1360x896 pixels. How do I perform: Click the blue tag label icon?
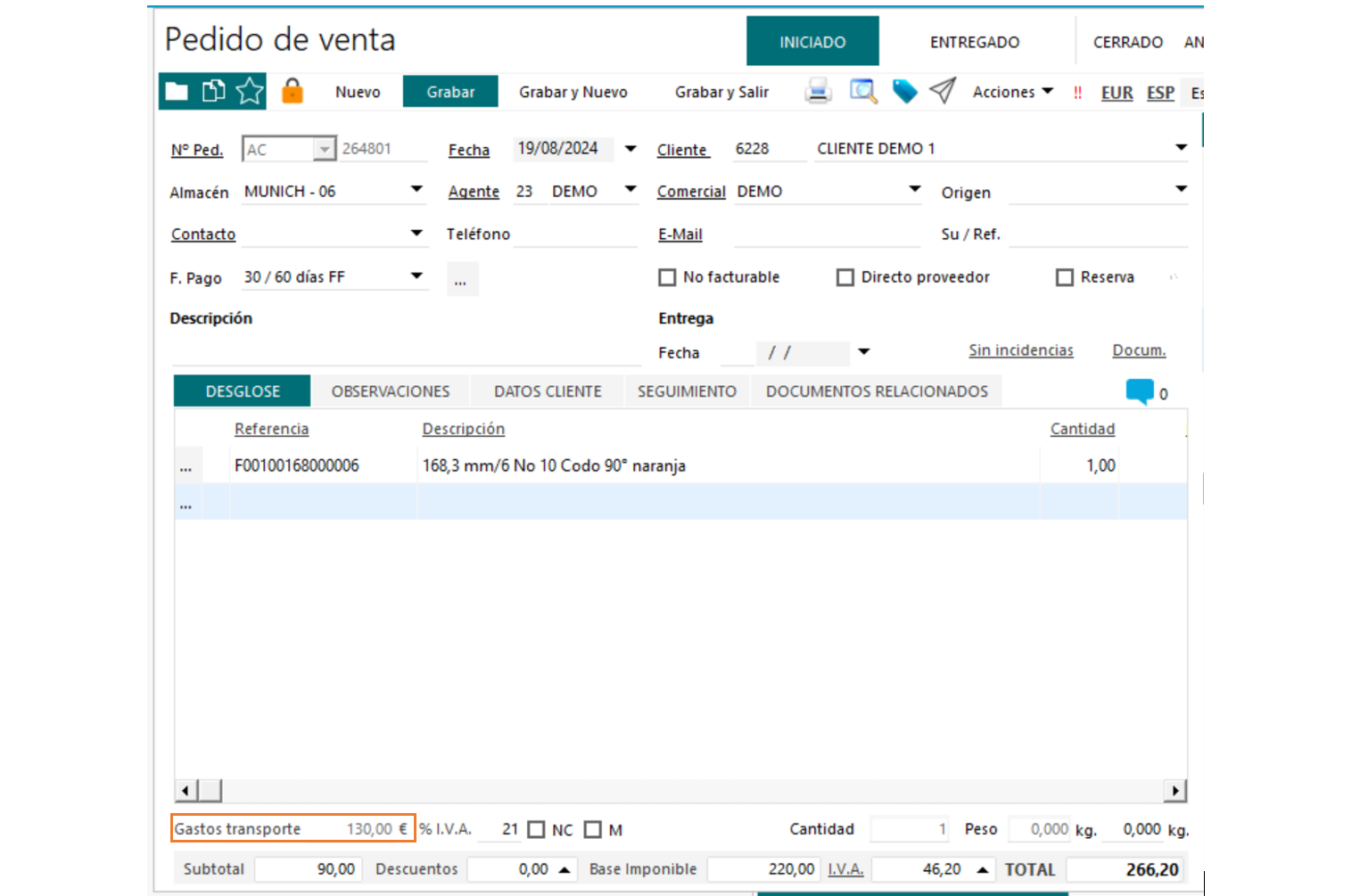[904, 91]
